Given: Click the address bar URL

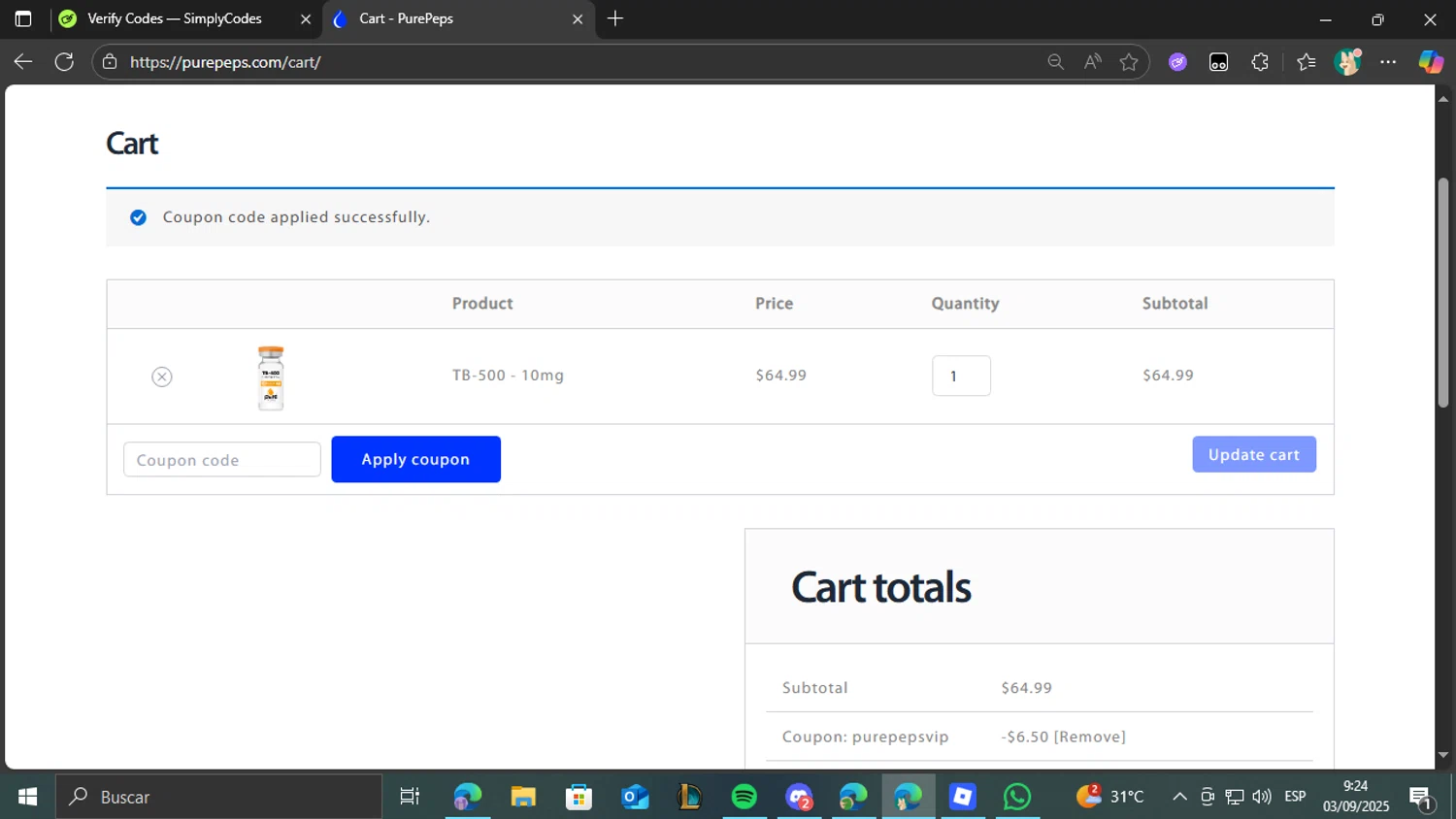Looking at the screenshot, I should (x=225, y=62).
